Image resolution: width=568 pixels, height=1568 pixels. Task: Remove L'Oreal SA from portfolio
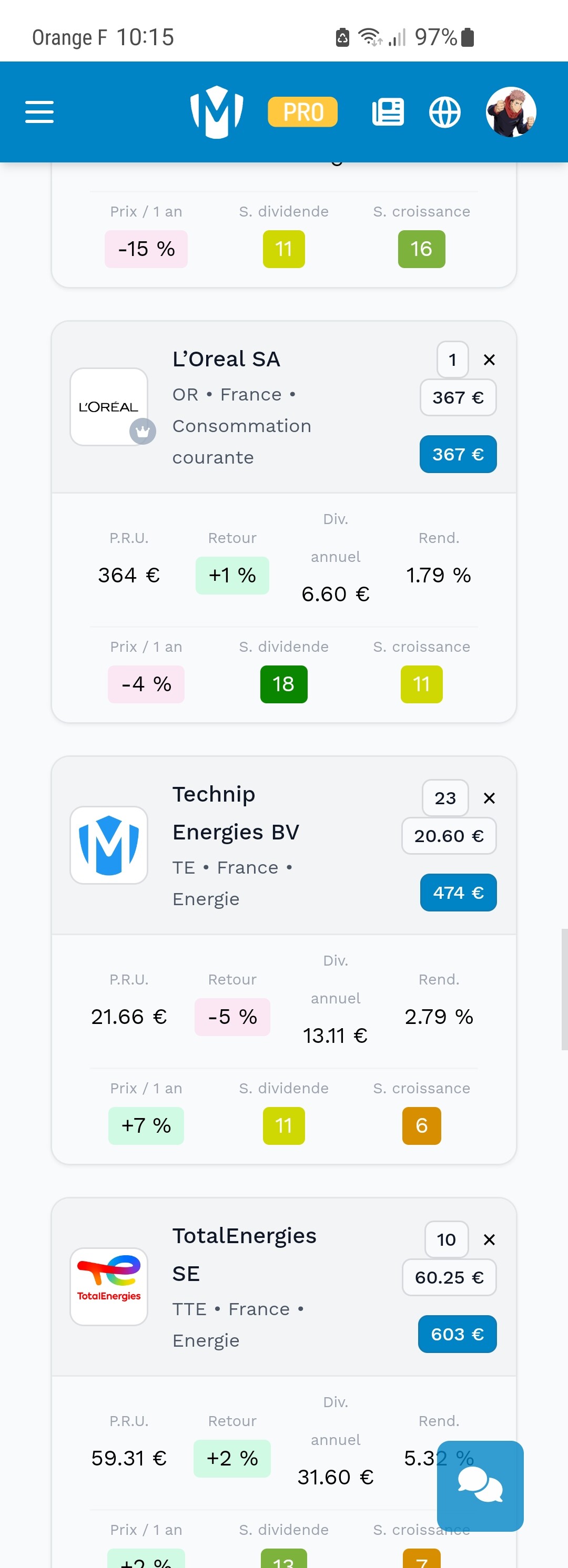tap(489, 360)
